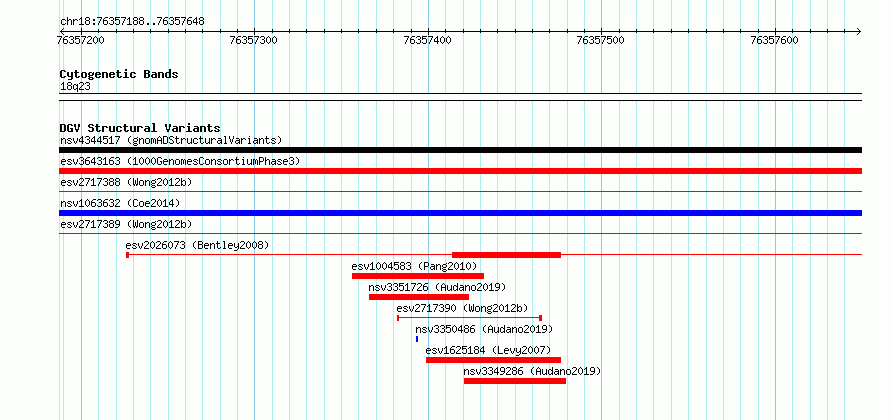The width and height of the screenshot is (890, 420).
Task: Click the nsv3349286 (Audano2019) label
Action: point(532,371)
